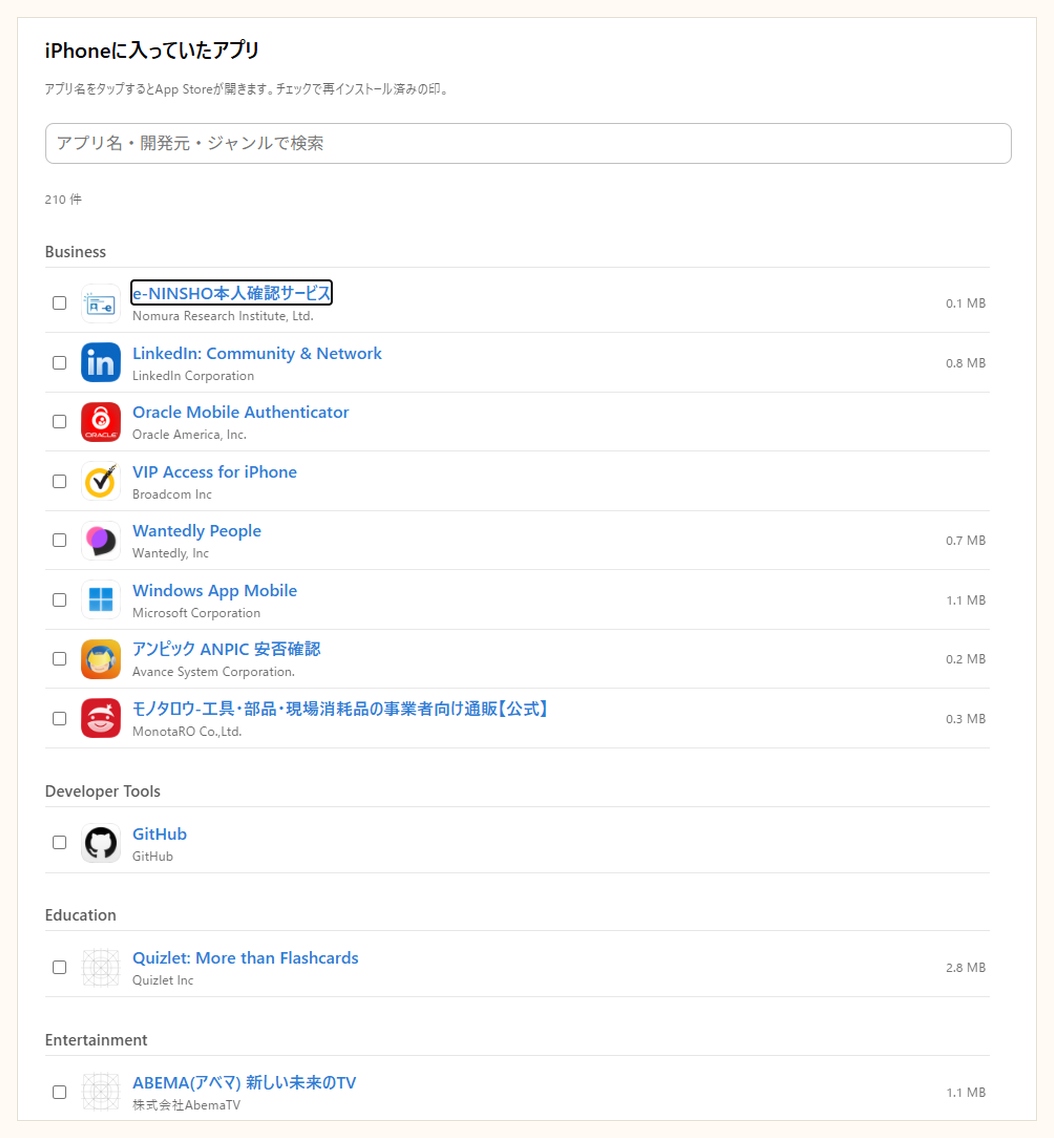The image size is (1054, 1138).
Task: Click the Avance System Corporation text
Action: pos(213,672)
